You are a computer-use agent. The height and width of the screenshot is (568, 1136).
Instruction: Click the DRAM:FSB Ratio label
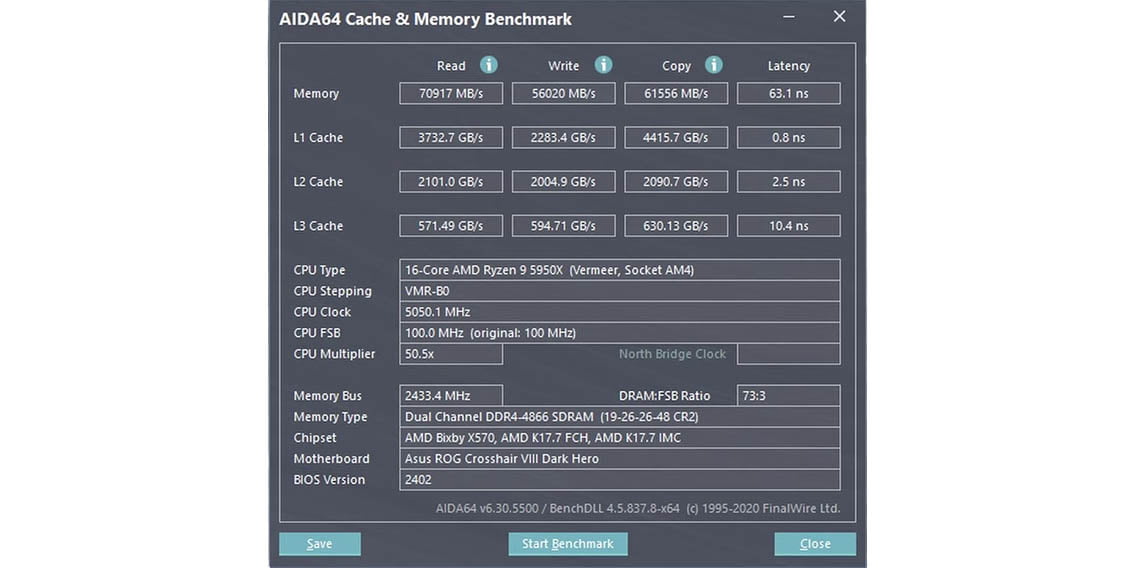(x=665, y=396)
